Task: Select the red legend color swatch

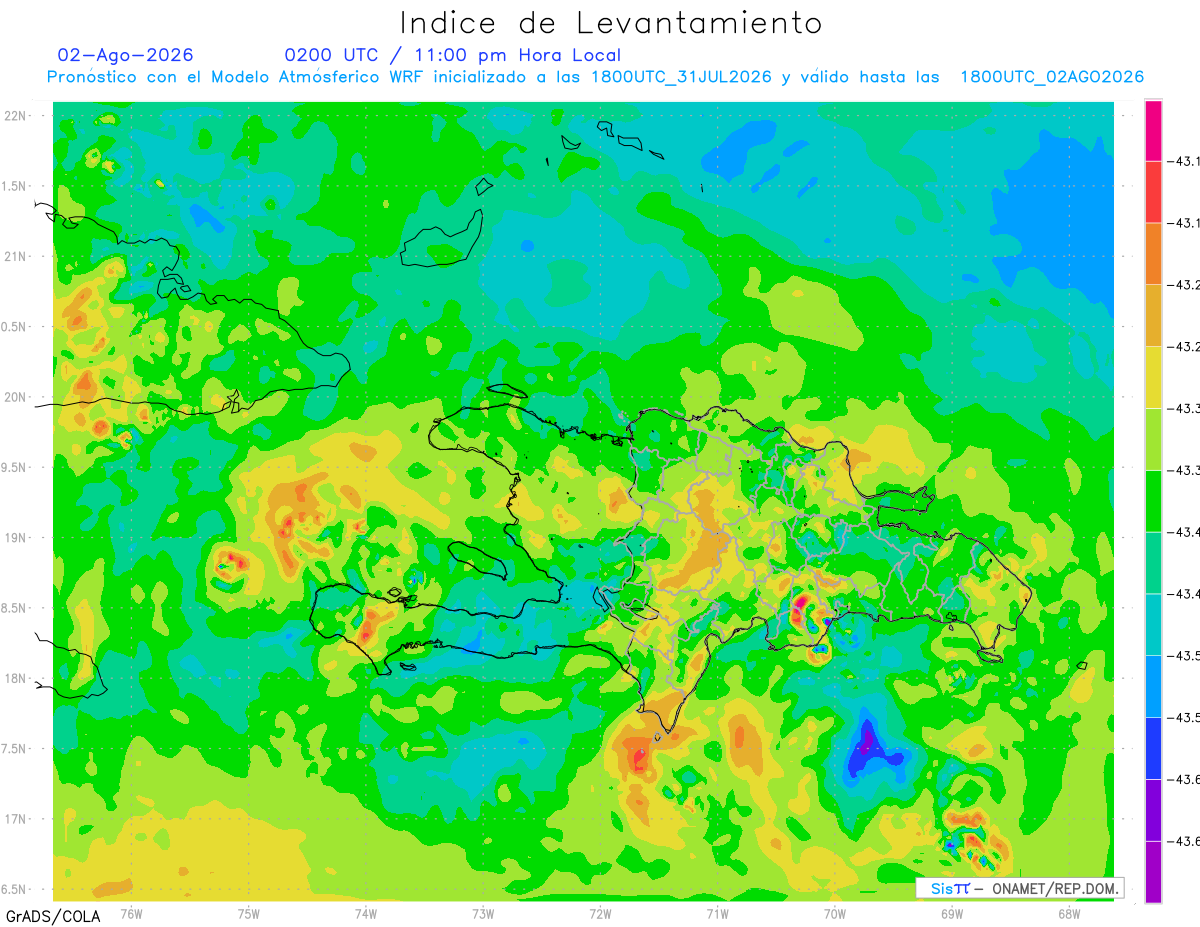Action: 1153,191
